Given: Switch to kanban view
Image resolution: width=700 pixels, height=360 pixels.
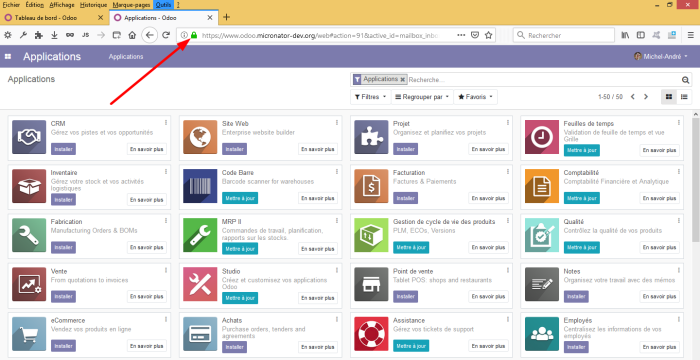Looking at the screenshot, I should point(668,97).
